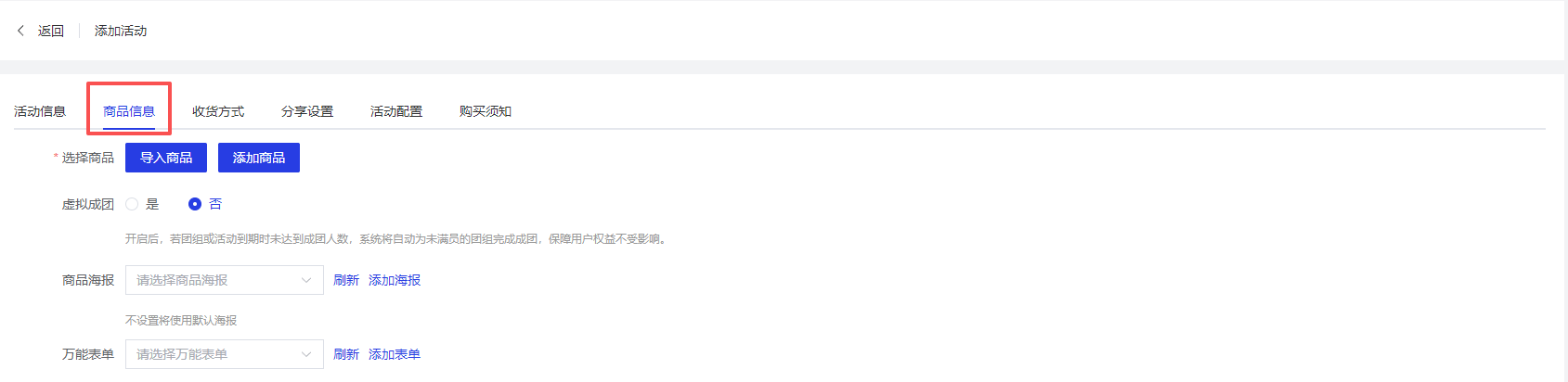The image size is (1568, 382).
Task: Open the 购买须知 tab
Action: click(x=486, y=111)
